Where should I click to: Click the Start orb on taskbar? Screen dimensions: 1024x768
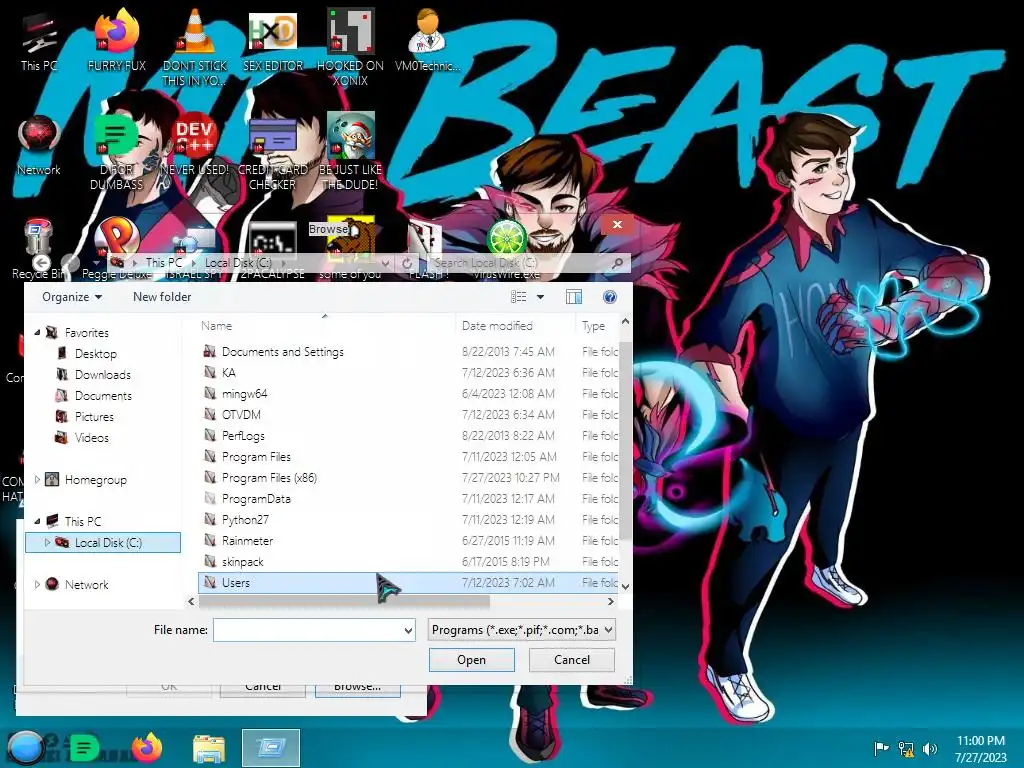click(25, 748)
